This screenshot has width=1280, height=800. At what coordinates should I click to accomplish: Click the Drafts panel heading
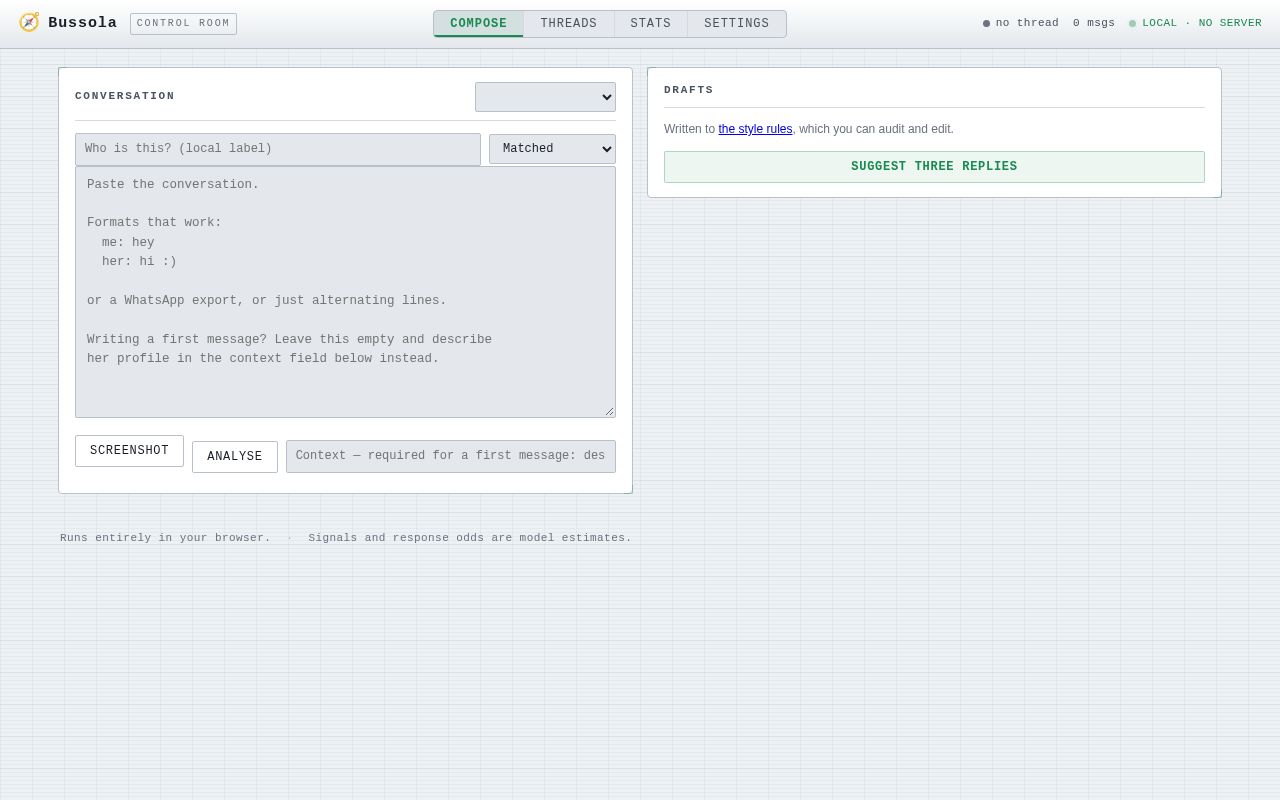(x=689, y=90)
